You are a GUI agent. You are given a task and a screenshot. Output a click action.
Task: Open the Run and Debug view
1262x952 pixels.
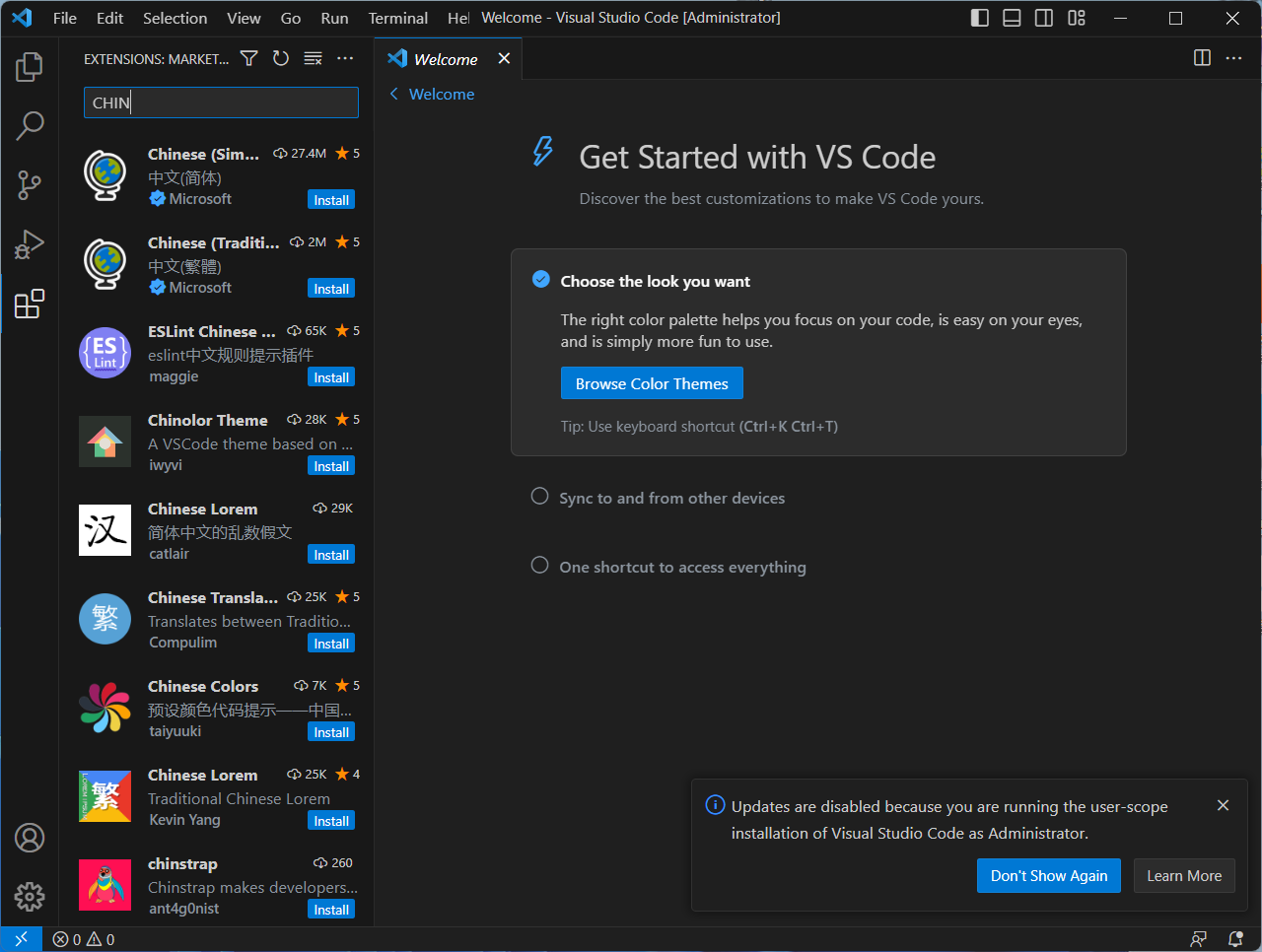(x=30, y=243)
